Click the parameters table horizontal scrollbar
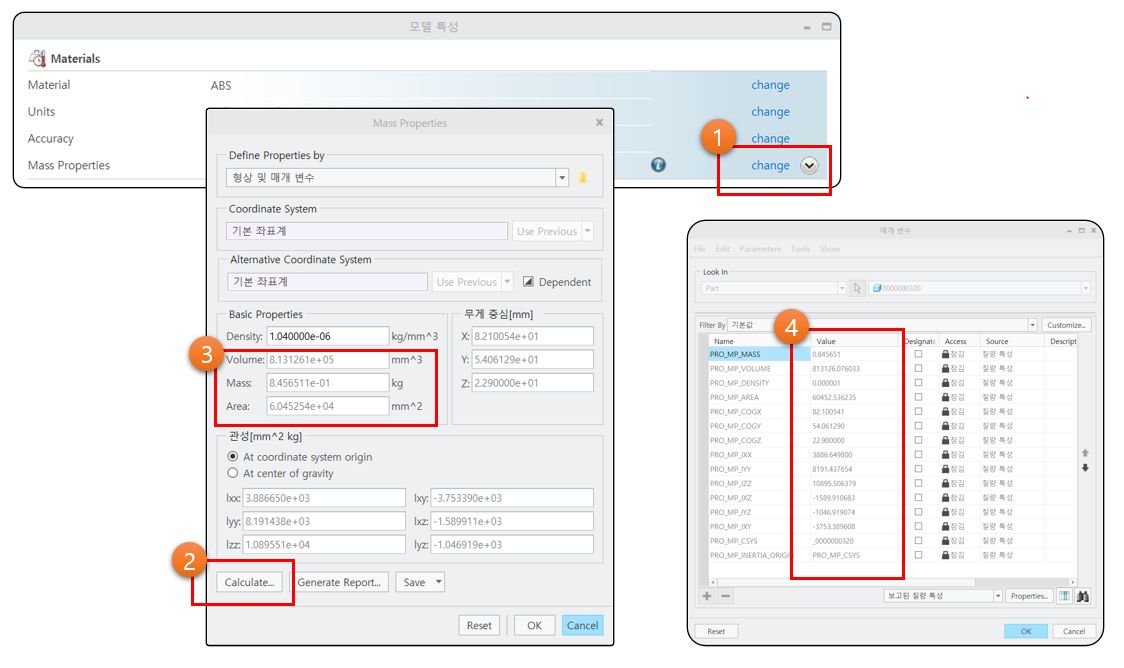 [846, 582]
